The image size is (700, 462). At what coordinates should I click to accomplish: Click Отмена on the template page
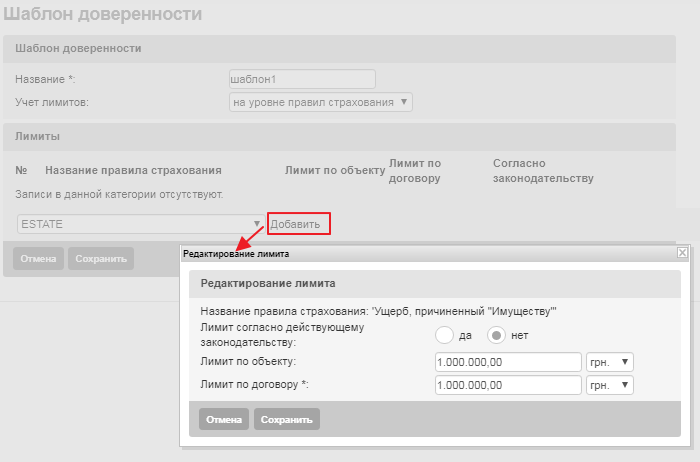click(38, 259)
